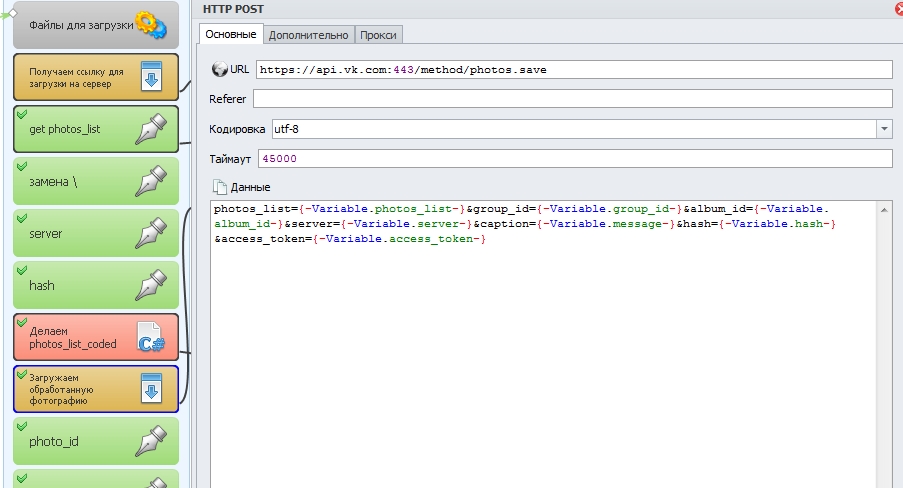Screen dimensions: 903x488
Task: Click the pen icon on photo_id block
Action: click(150, 441)
